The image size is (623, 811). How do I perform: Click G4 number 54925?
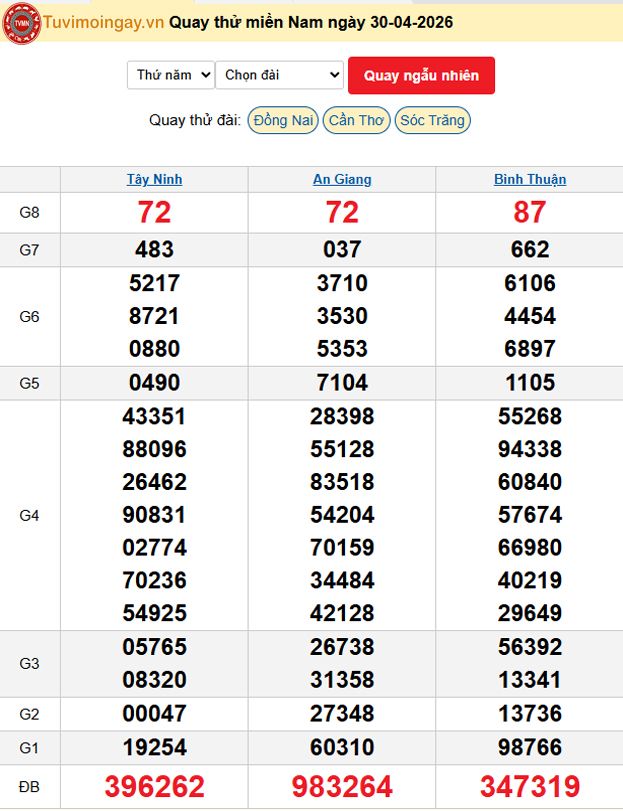coord(155,613)
